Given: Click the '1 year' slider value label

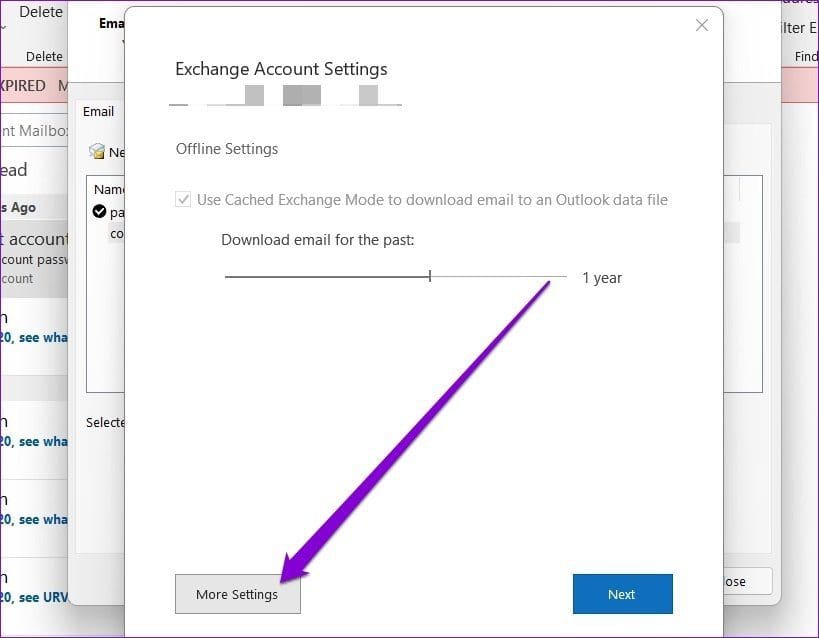Looking at the screenshot, I should click(602, 278).
